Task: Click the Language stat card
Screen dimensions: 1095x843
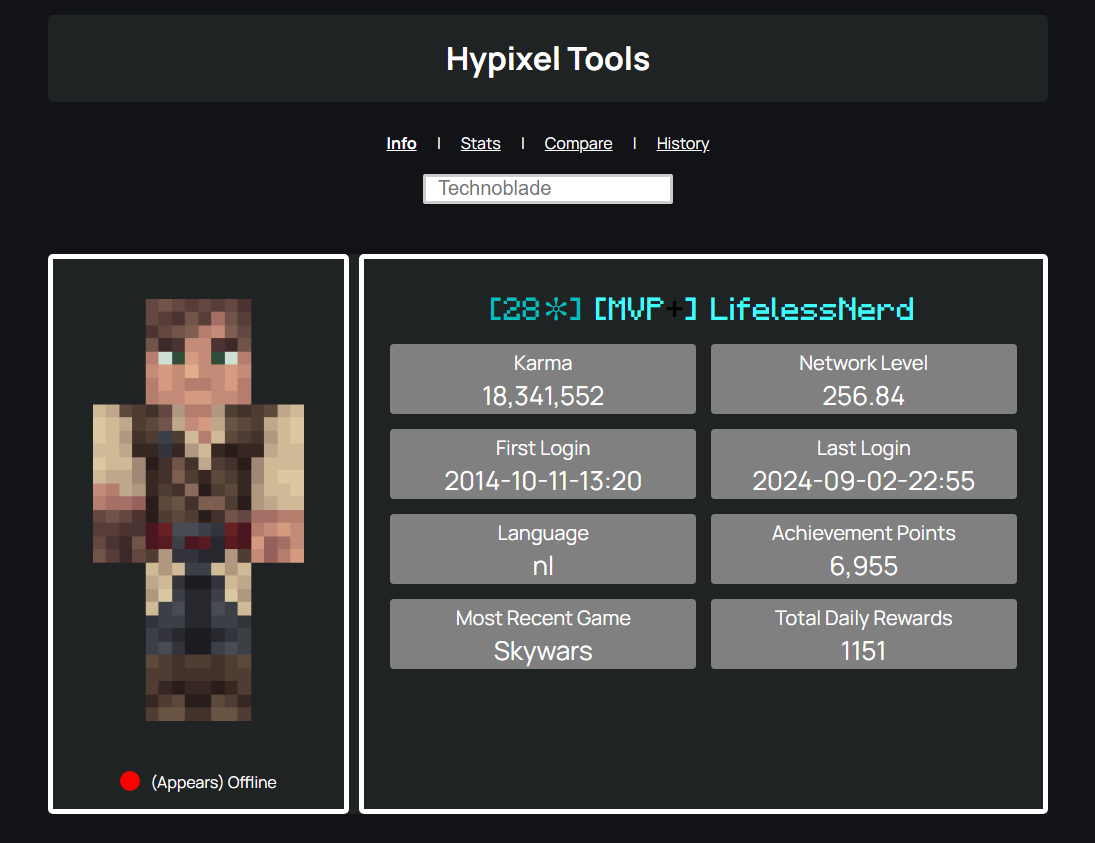Action: click(543, 549)
